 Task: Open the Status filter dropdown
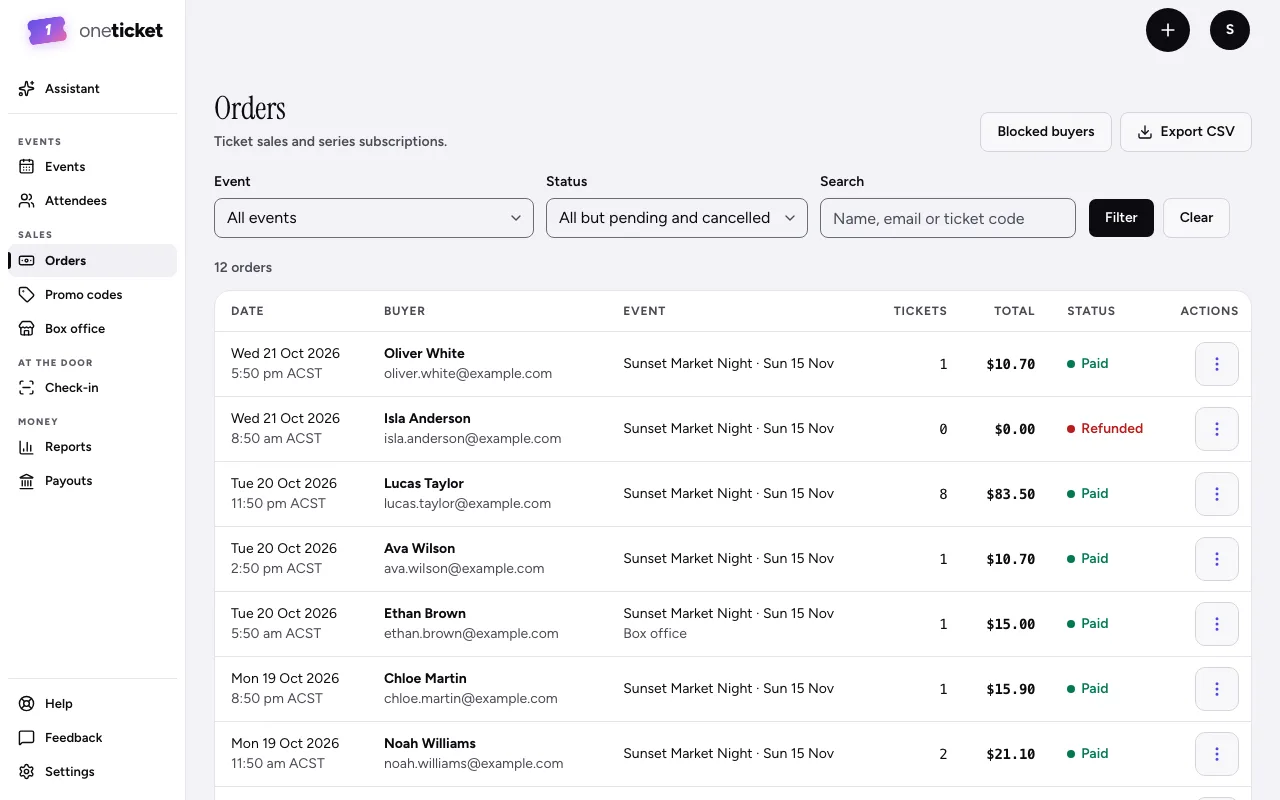(677, 218)
